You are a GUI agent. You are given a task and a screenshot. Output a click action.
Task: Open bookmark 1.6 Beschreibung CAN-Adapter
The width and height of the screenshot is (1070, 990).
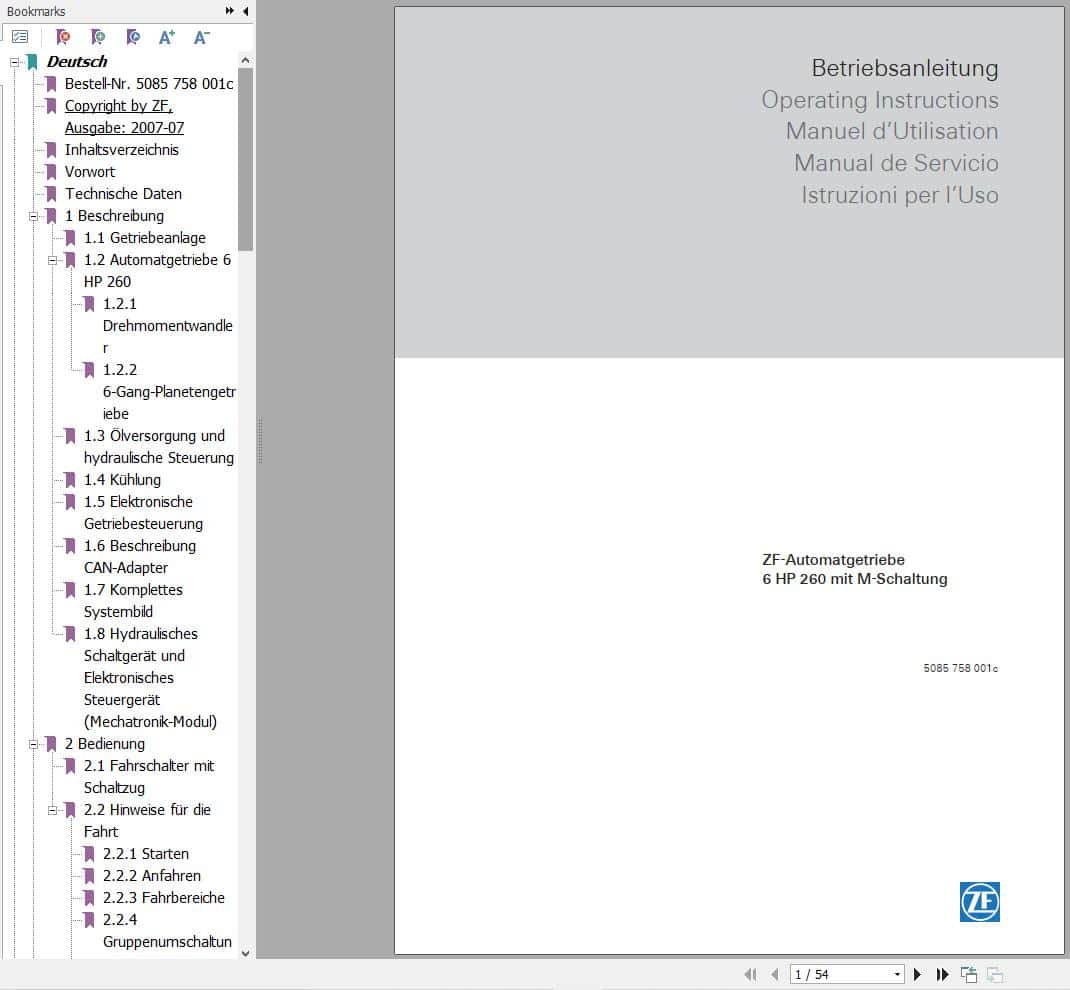(x=140, y=557)
